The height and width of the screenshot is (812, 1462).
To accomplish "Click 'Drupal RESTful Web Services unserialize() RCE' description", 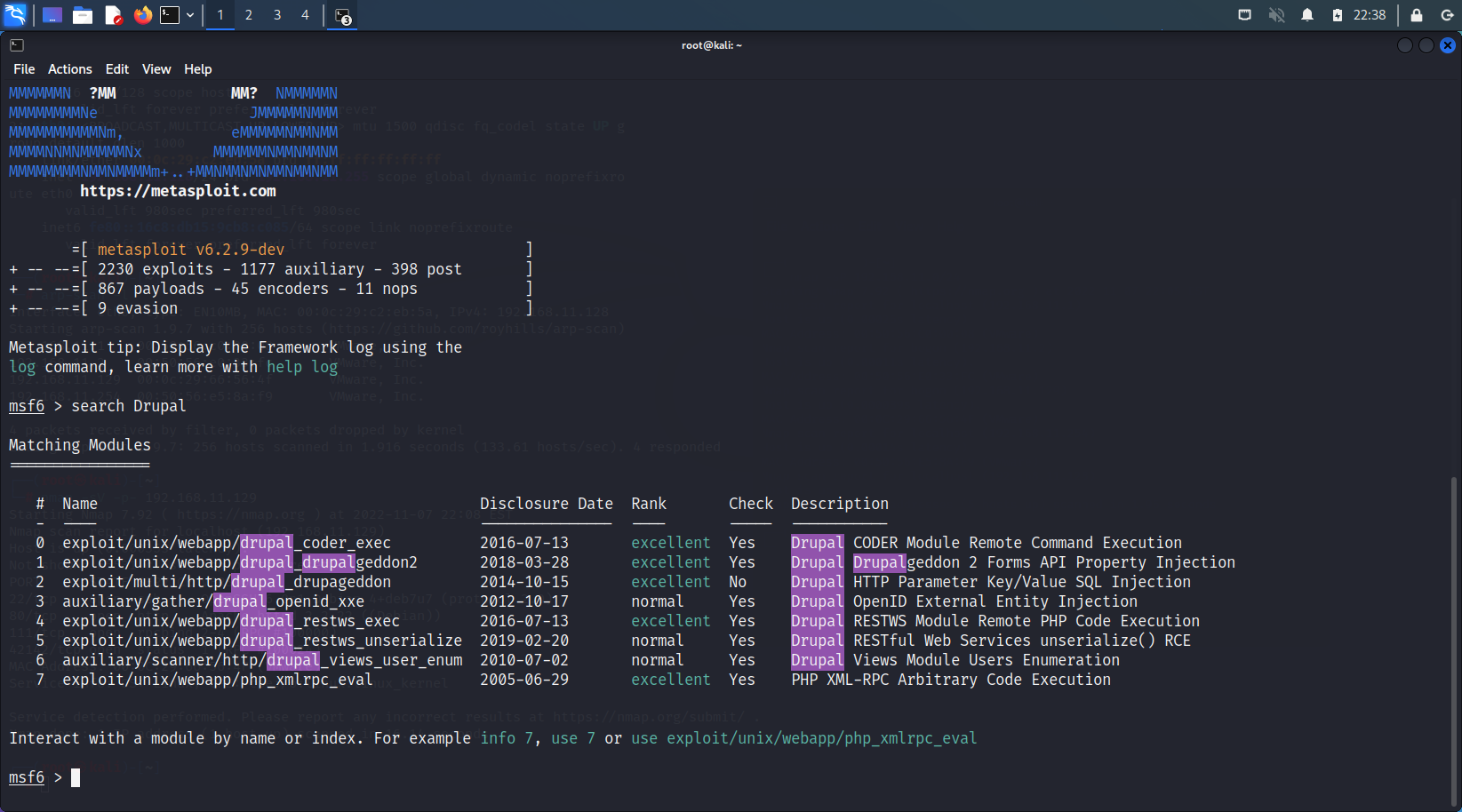I will point(991,641).
